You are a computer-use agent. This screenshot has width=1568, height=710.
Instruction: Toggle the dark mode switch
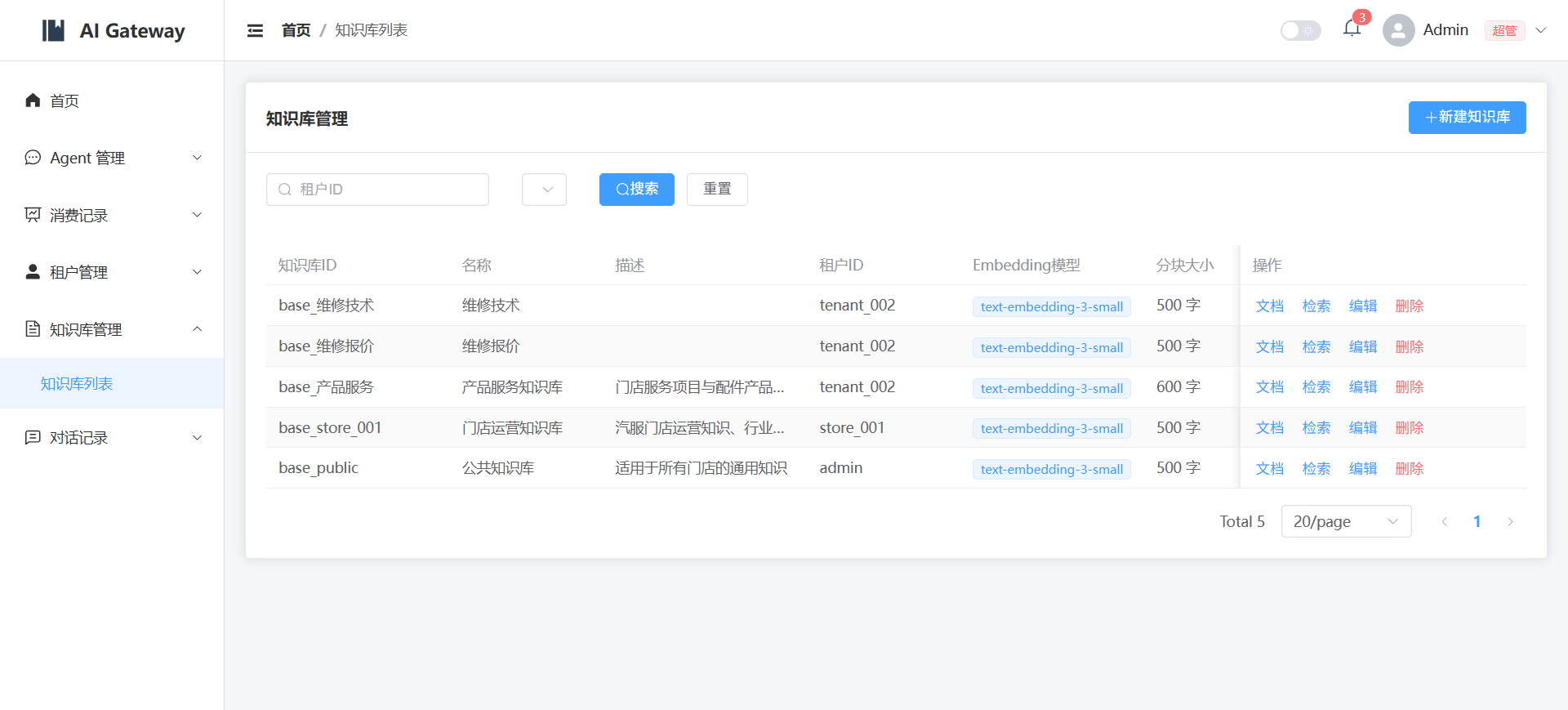1300,30
